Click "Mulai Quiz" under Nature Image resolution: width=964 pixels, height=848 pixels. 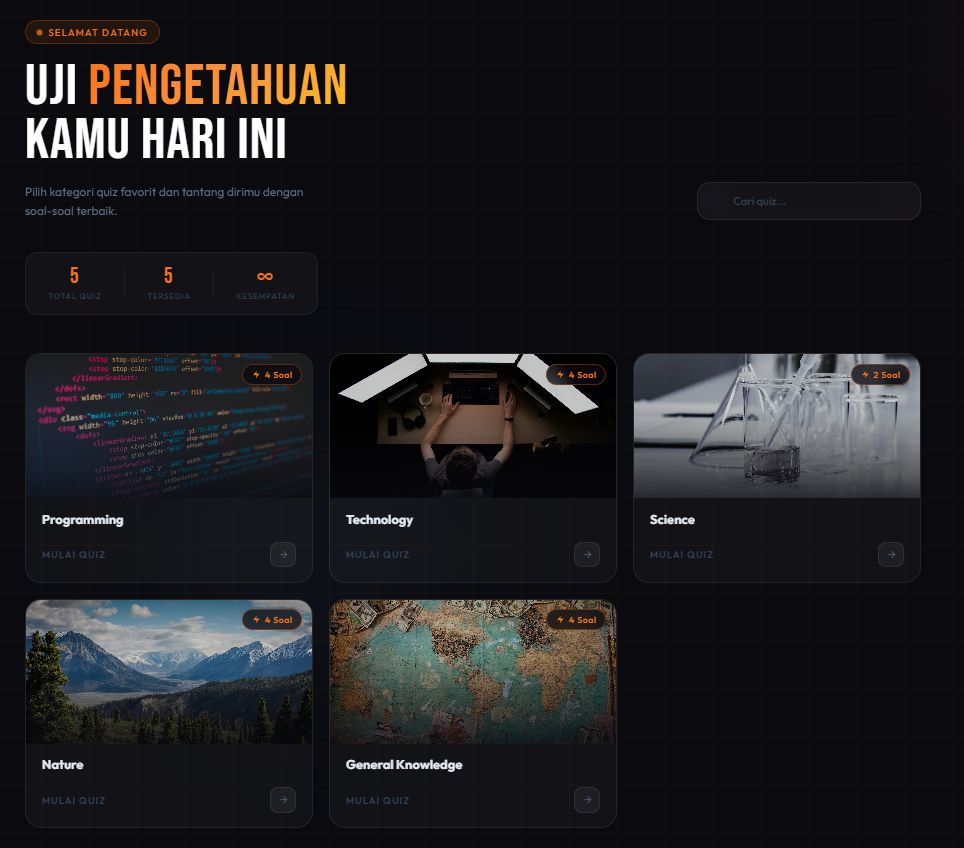click(x=73, y=801)
